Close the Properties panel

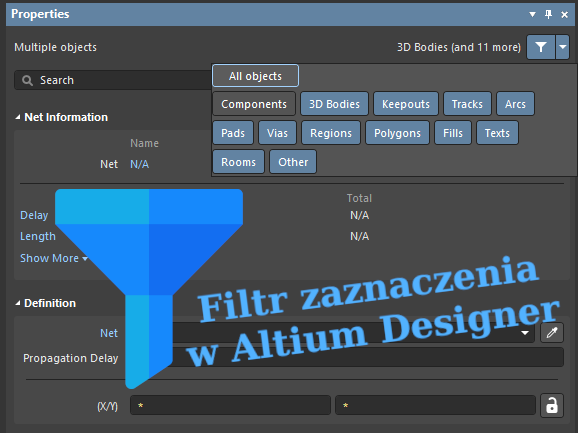(564, 14)
